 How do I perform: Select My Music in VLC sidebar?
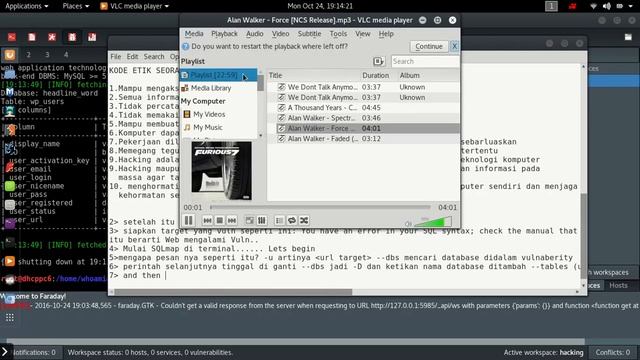pos(218,127)
